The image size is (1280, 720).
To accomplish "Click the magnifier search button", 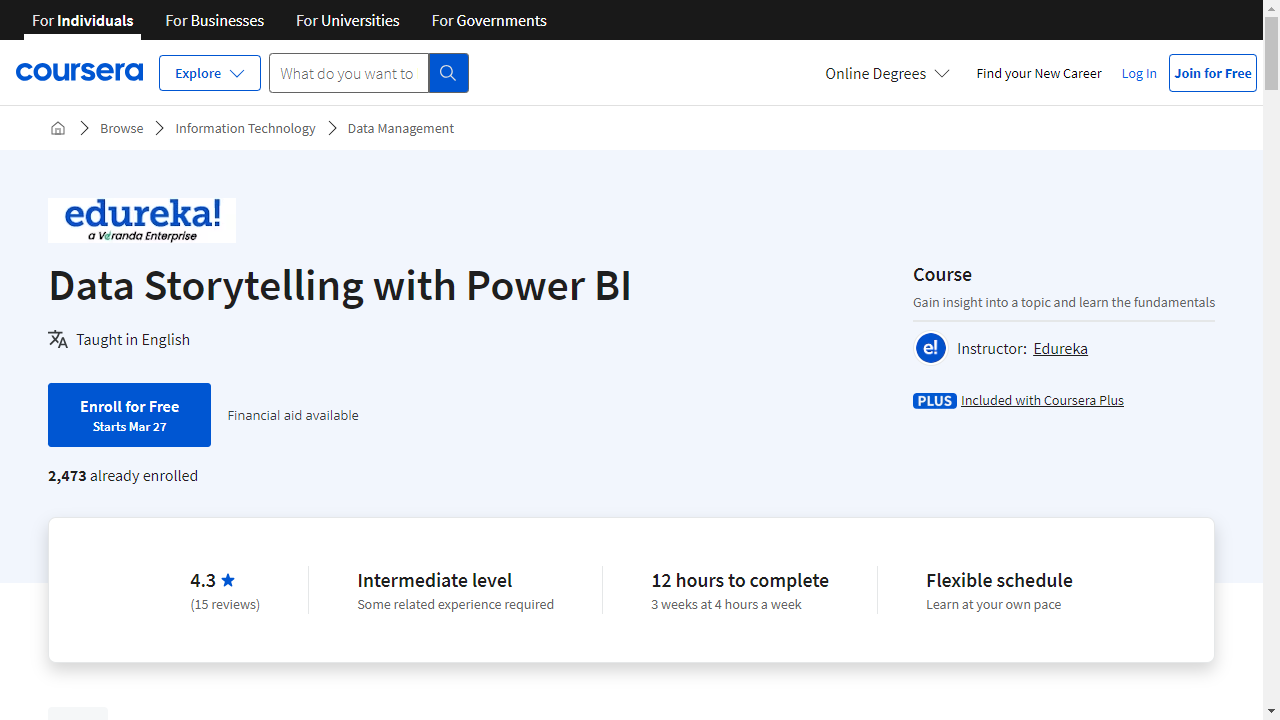I will point(448,73).
